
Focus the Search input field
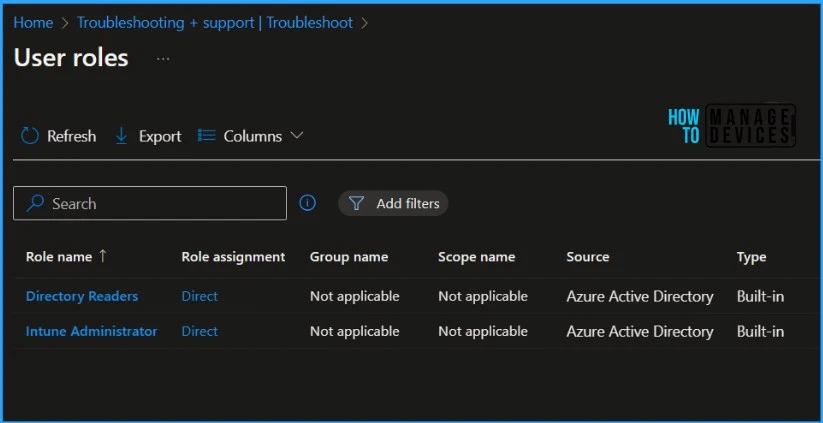pyautogui.click(x=150, y=203)
